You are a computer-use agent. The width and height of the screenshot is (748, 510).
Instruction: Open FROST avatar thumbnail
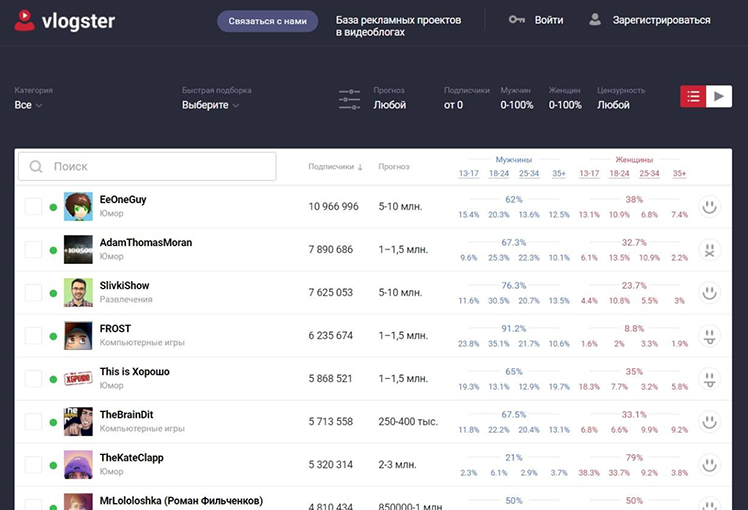pyautogui.click(x=78, y=336)
